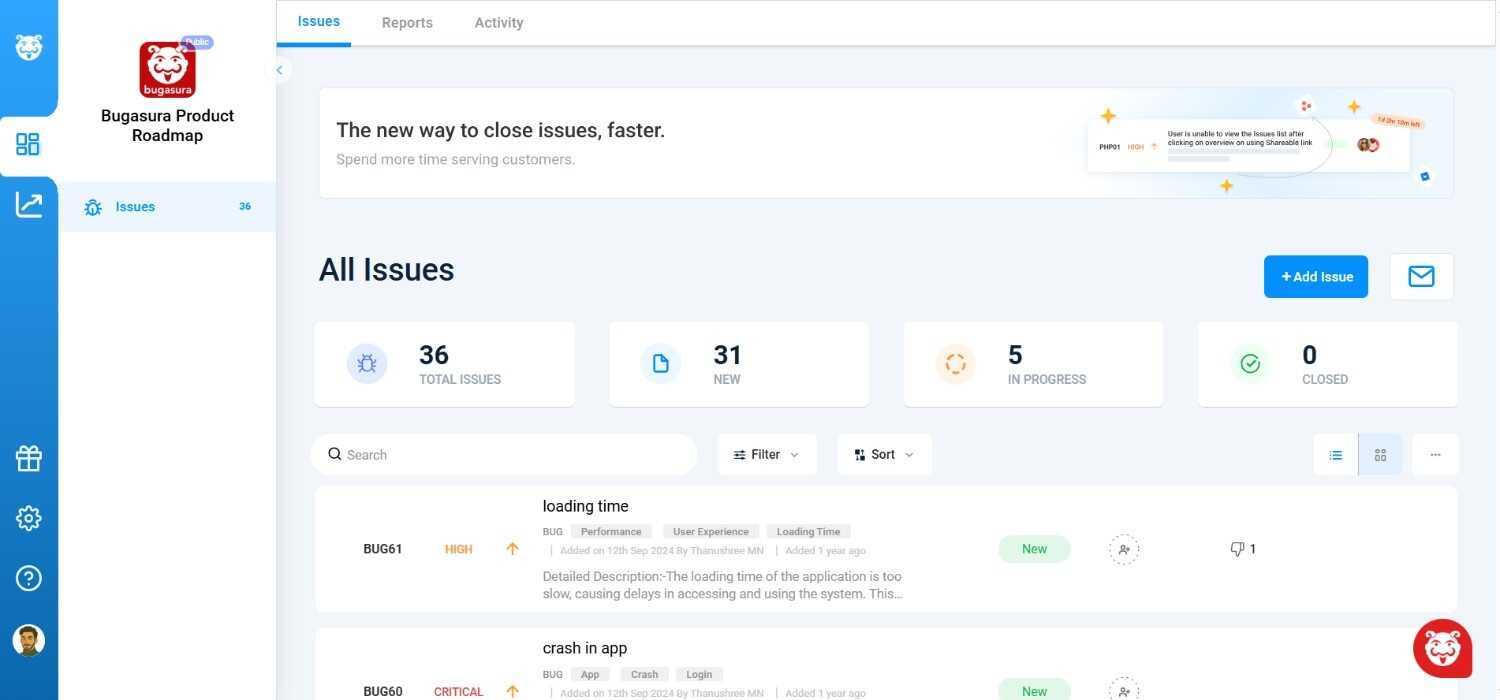Click the Add Issue button
Viewport: 1500px width, 700px height.
[x=1315, y=277]
